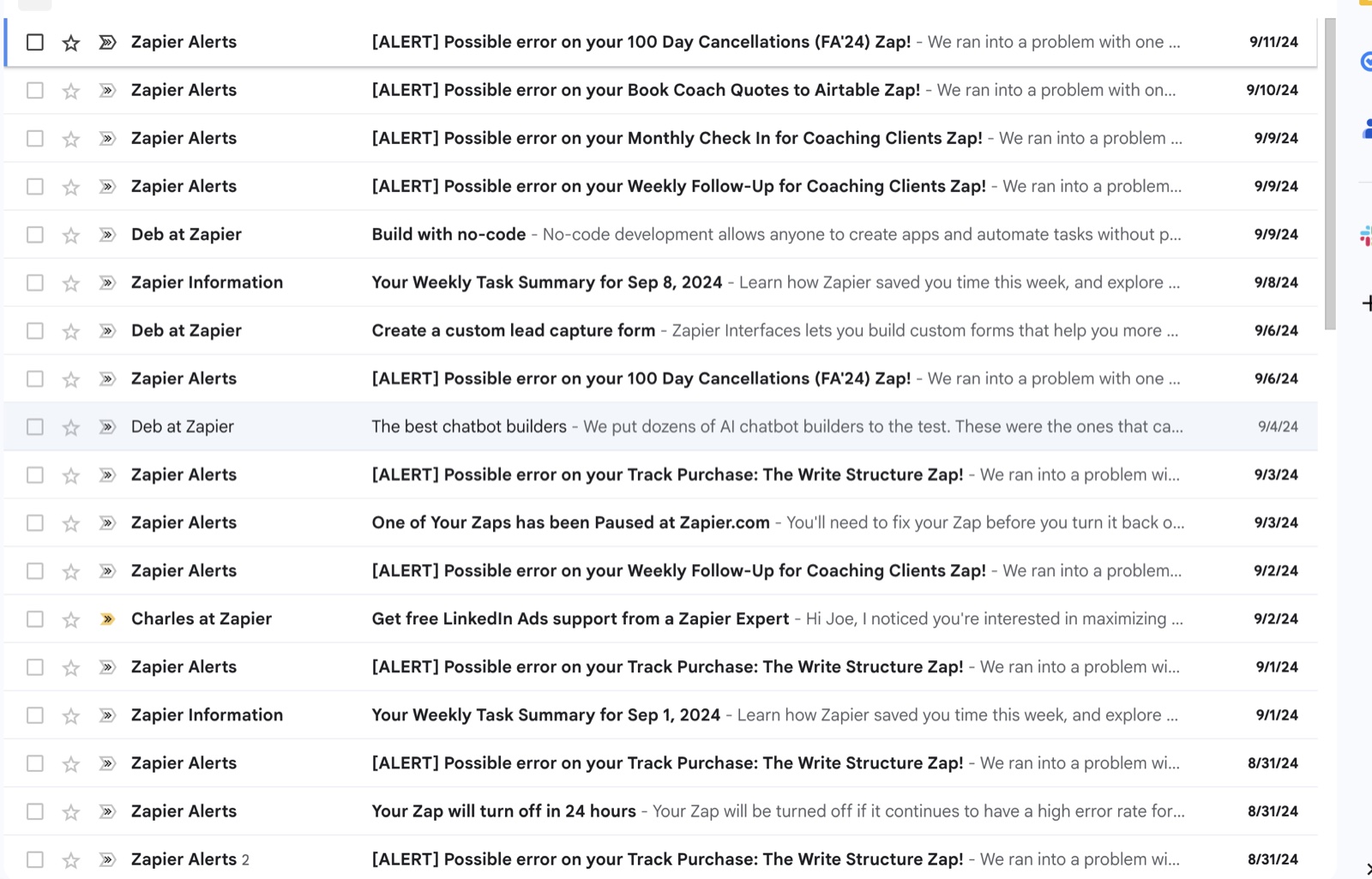The width and height of the screenshot is (1372, 879).
Task: Click sender 'Charles at Zapier'
Action: 202,618
